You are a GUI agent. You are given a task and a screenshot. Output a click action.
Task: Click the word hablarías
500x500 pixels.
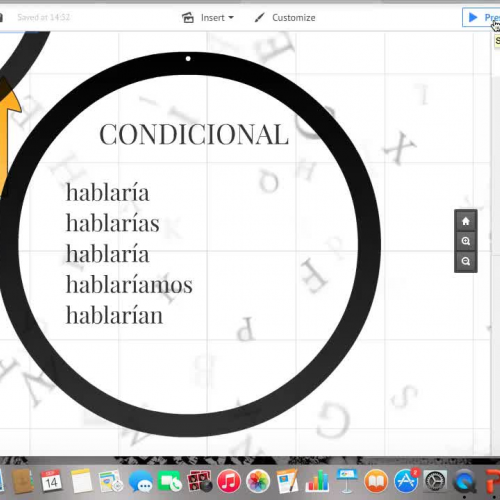pos(113,223)
